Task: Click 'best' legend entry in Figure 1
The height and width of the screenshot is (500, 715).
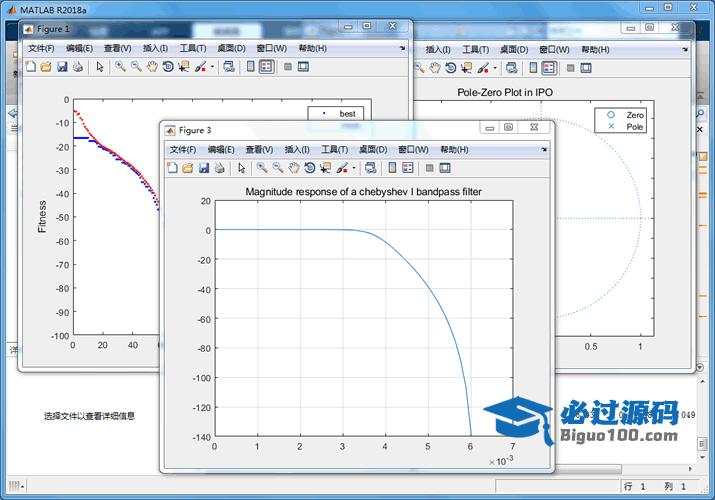Action: (x=347, y=114)
